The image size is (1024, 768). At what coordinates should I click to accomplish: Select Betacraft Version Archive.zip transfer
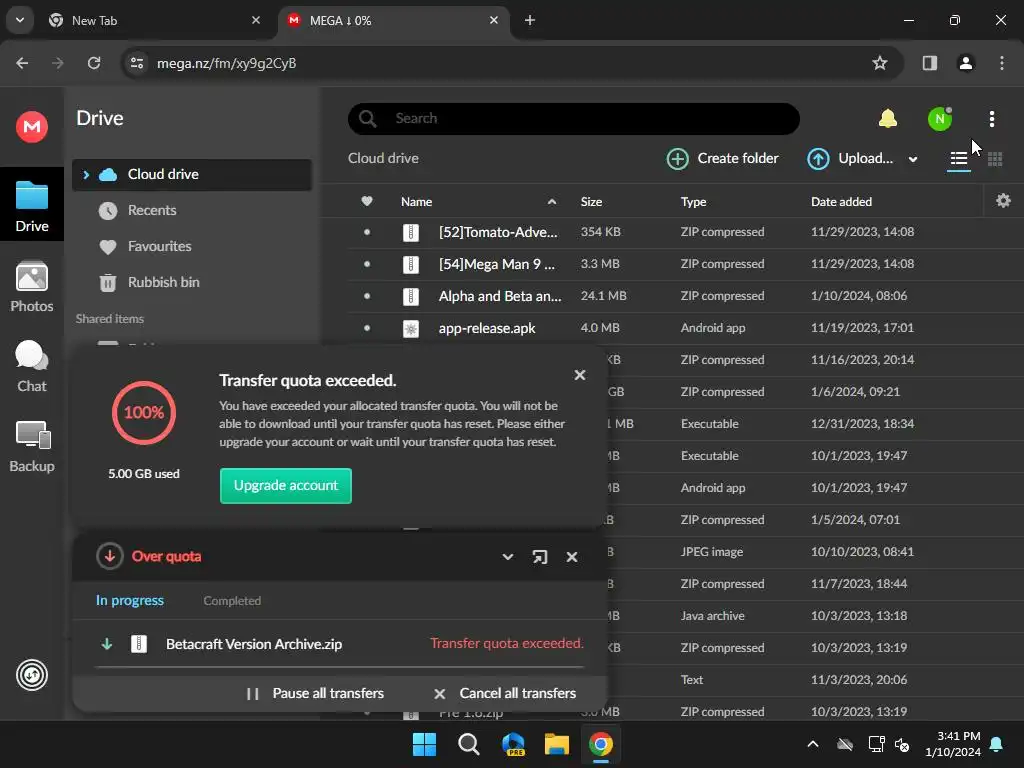pyautogui.click(x=339, y=644)
